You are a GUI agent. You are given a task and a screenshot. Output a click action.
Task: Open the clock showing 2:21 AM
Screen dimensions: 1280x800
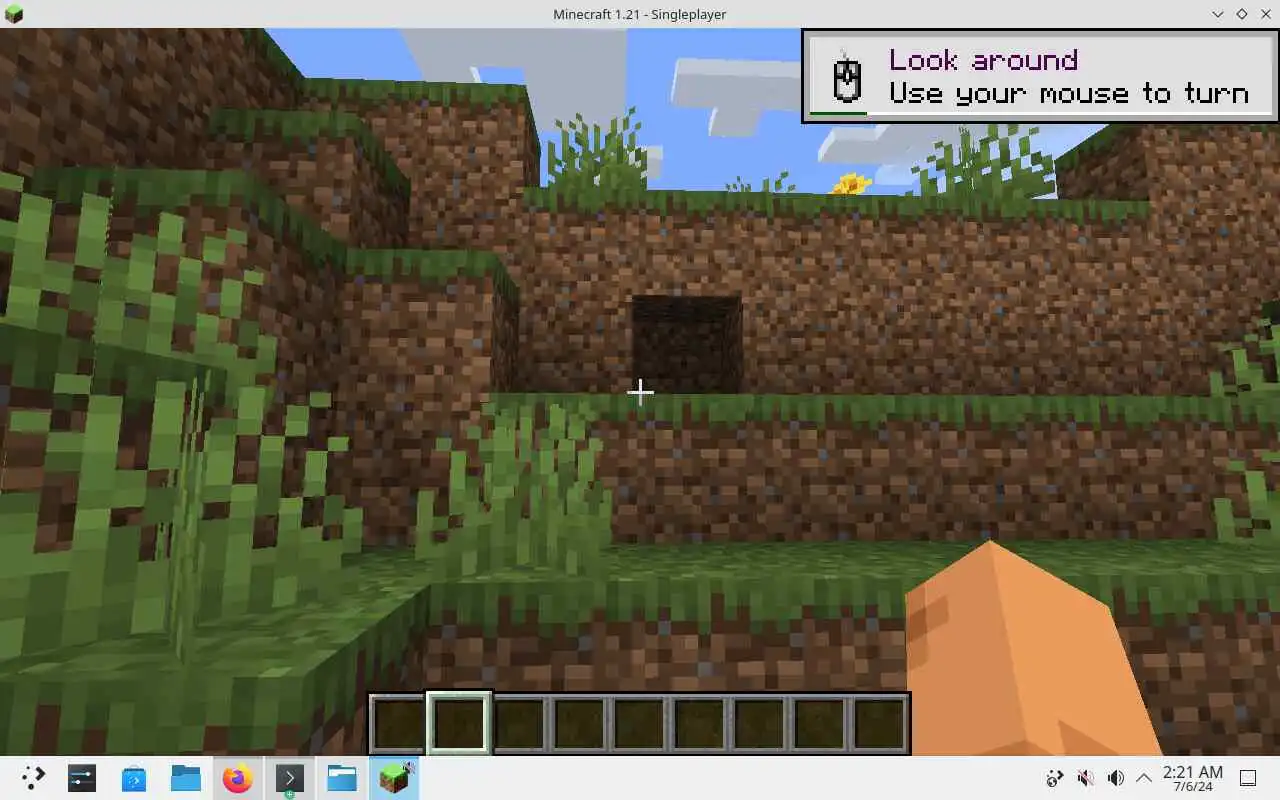[x=1192, y=778]
